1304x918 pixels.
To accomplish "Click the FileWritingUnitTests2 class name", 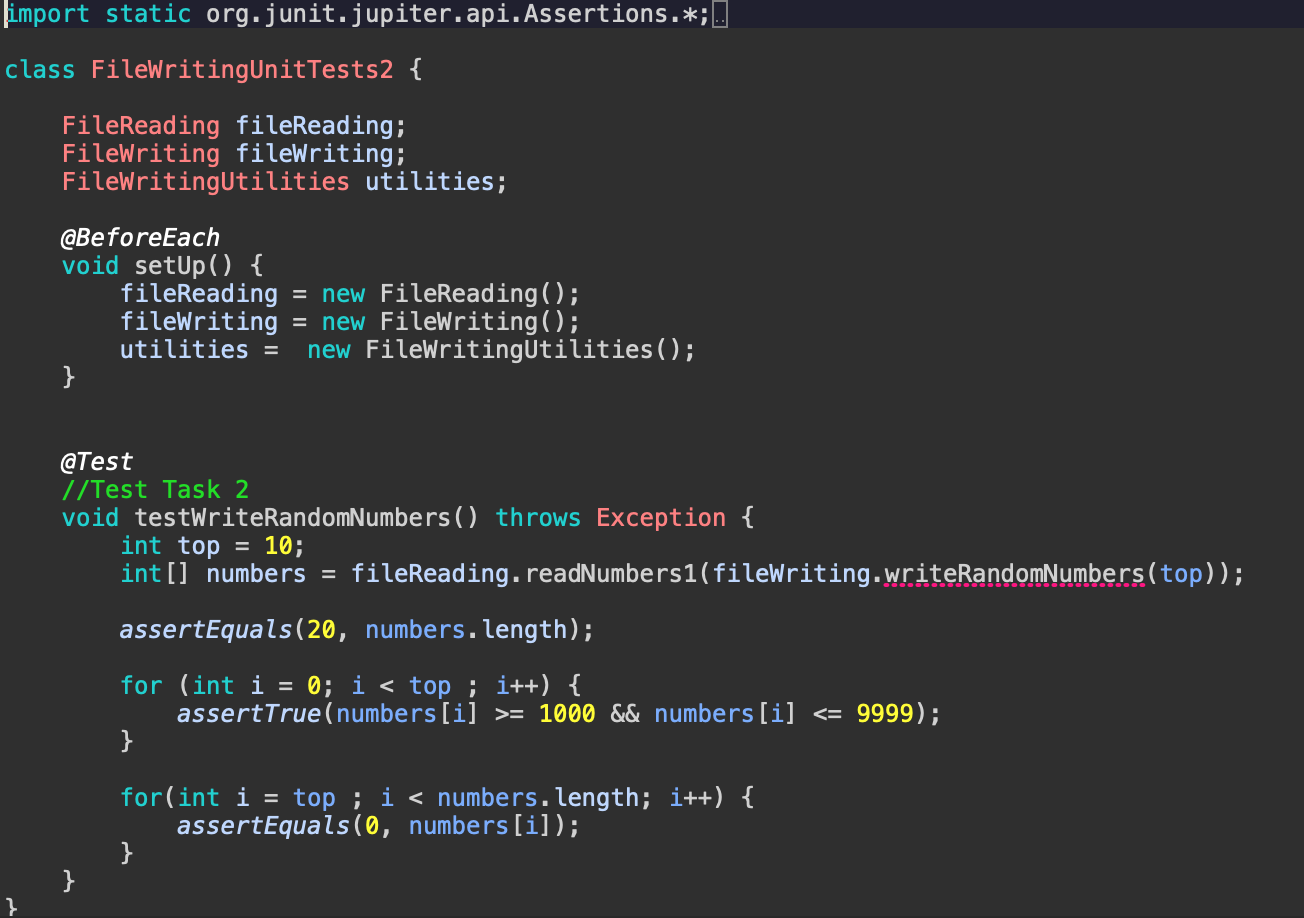I will pyautogui.click(x=242, y=69).
